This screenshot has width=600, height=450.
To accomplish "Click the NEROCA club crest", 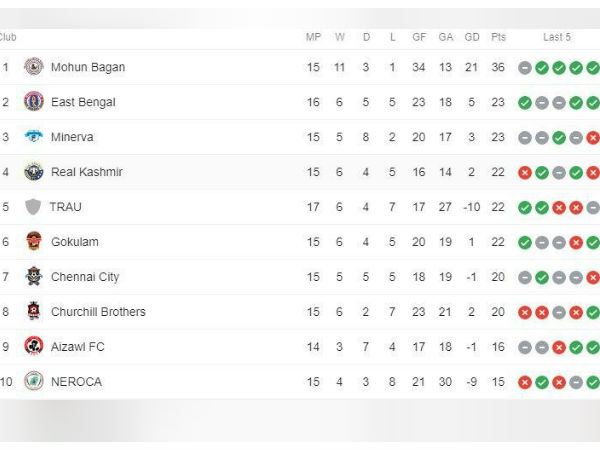I will tap(34, 381).
